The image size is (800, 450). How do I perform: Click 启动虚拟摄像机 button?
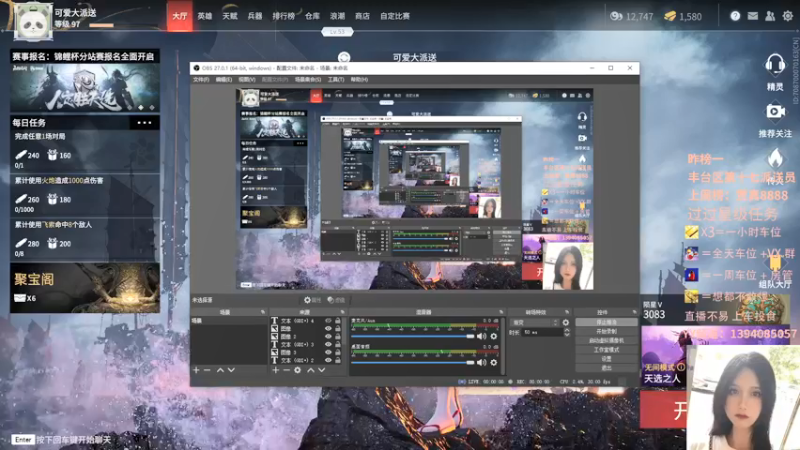[607, 340]
